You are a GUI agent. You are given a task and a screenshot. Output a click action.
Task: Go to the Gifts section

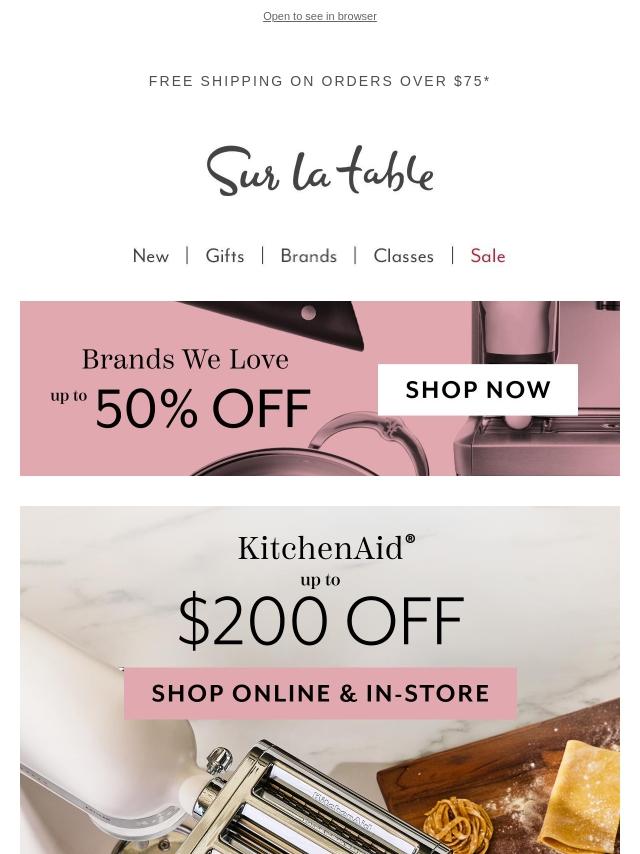click(224, 256)
